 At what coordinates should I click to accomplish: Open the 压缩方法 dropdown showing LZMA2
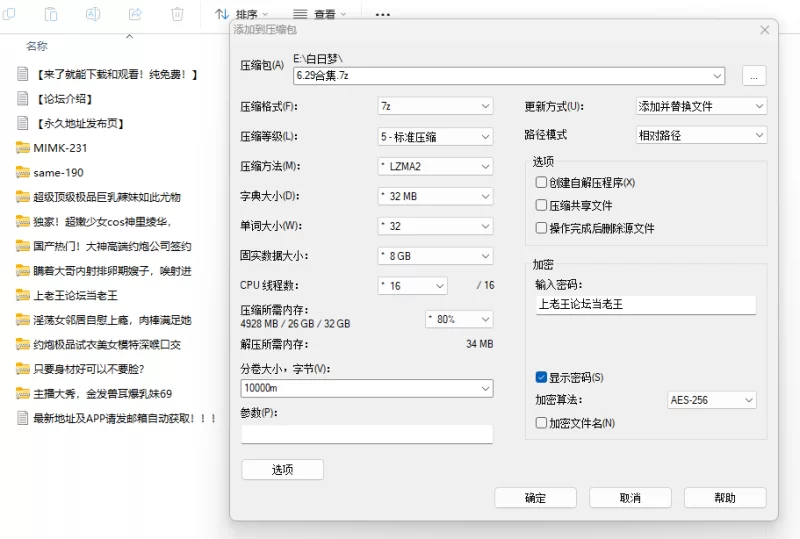[435, 166]
